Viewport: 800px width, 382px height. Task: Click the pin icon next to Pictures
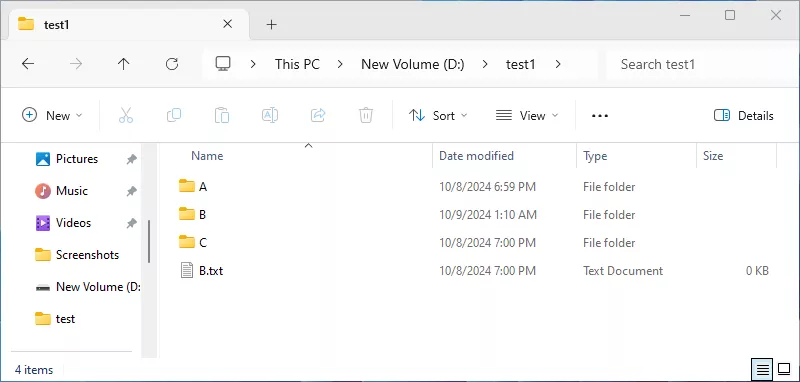(131, 159)
